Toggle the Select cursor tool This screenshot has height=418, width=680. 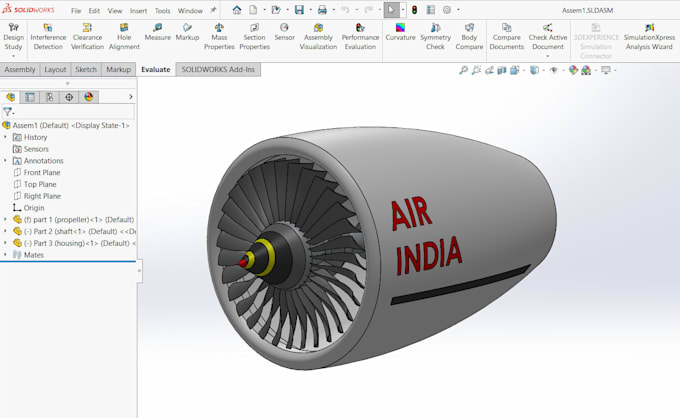[391, 10]
